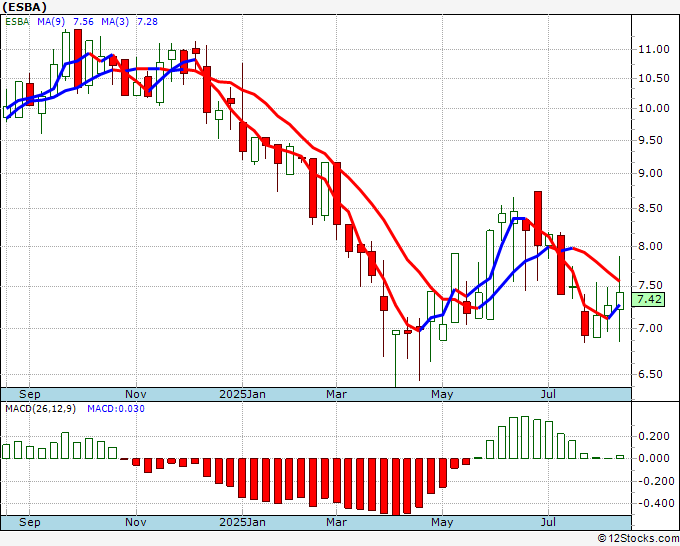This screenshot has width=680, height=546.
Task: Click the 9.00 price axis label
Action: point(651,173)
